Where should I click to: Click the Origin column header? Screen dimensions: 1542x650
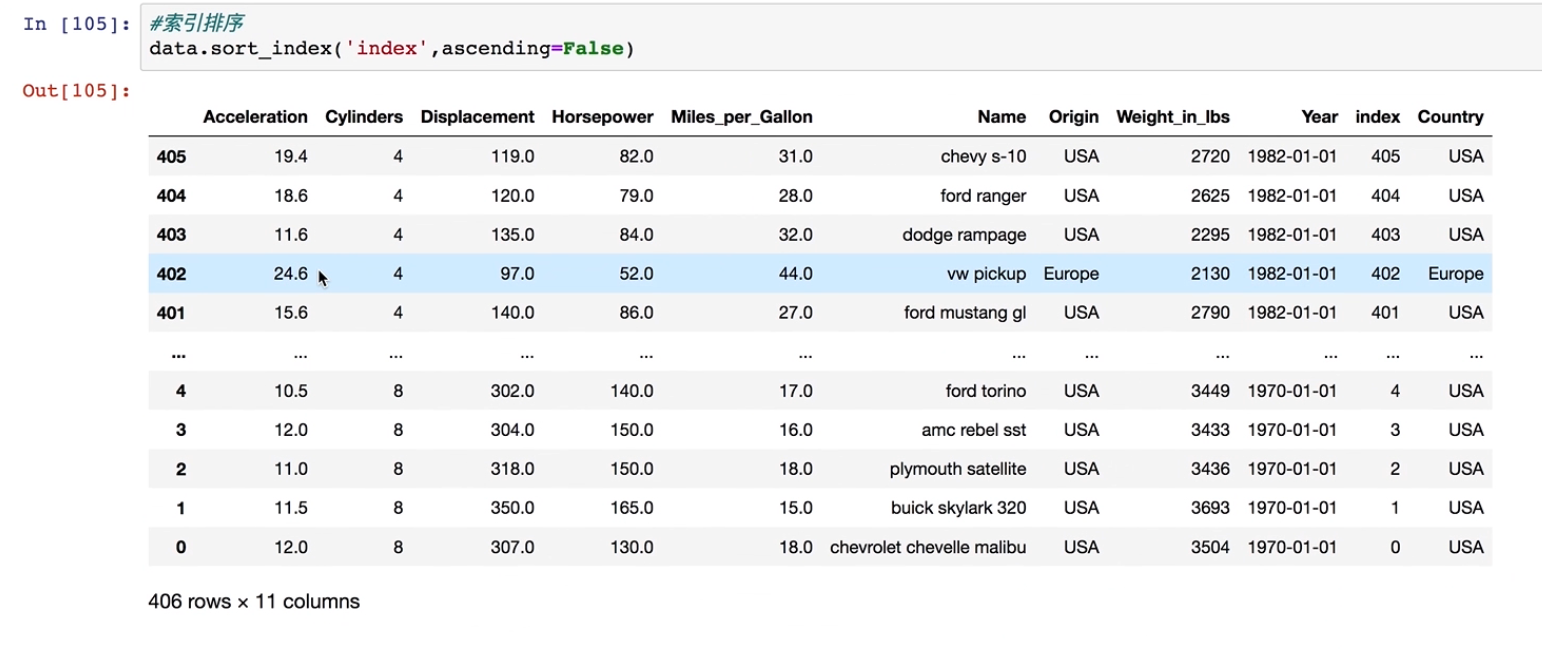[1073, 117]
